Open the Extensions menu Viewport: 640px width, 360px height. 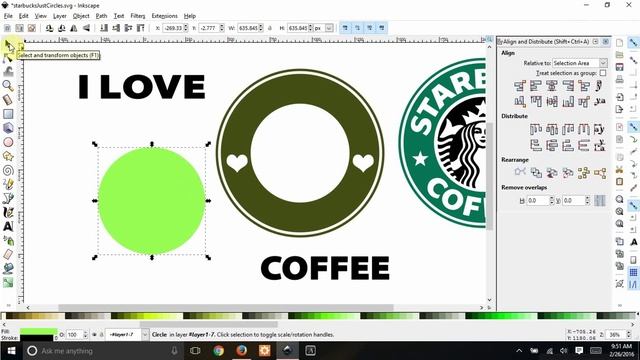(x=164, y=16)
